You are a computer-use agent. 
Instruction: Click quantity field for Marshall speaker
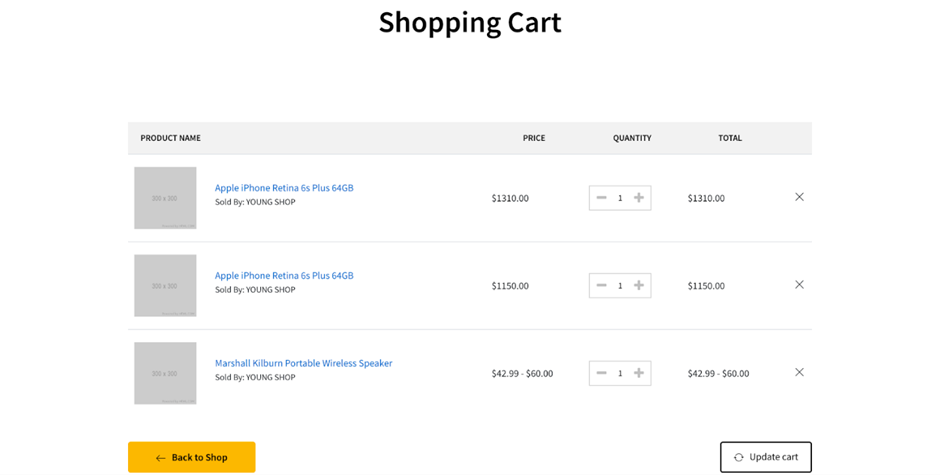620,373
